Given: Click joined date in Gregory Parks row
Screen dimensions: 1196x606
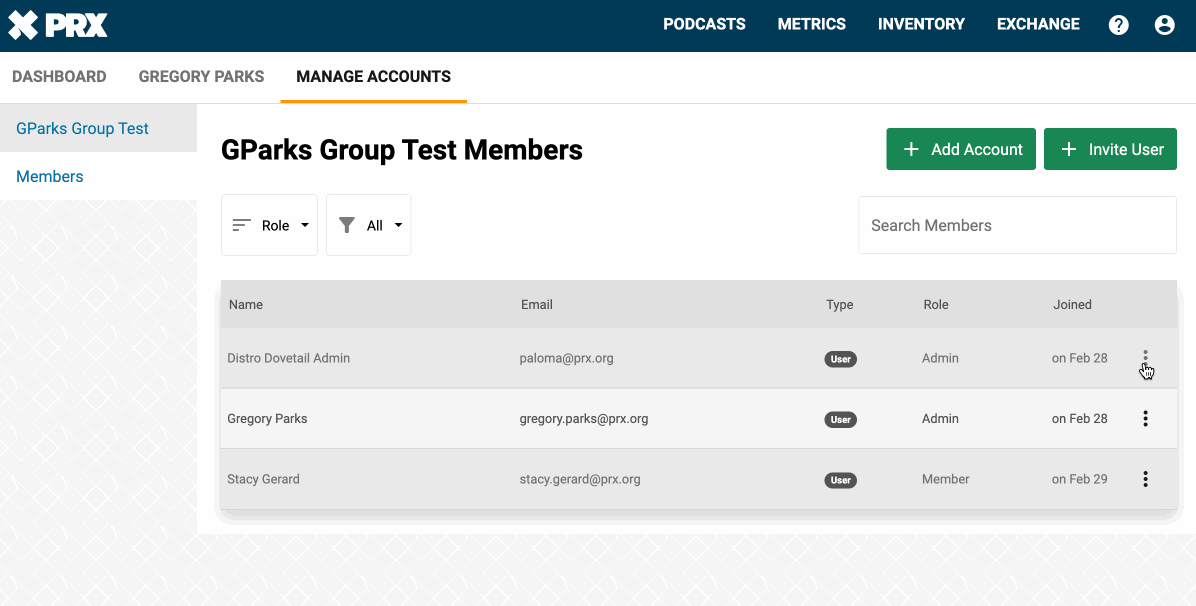Looking at the screenshot, I should pyautogui.click(x=1079, y=418).
